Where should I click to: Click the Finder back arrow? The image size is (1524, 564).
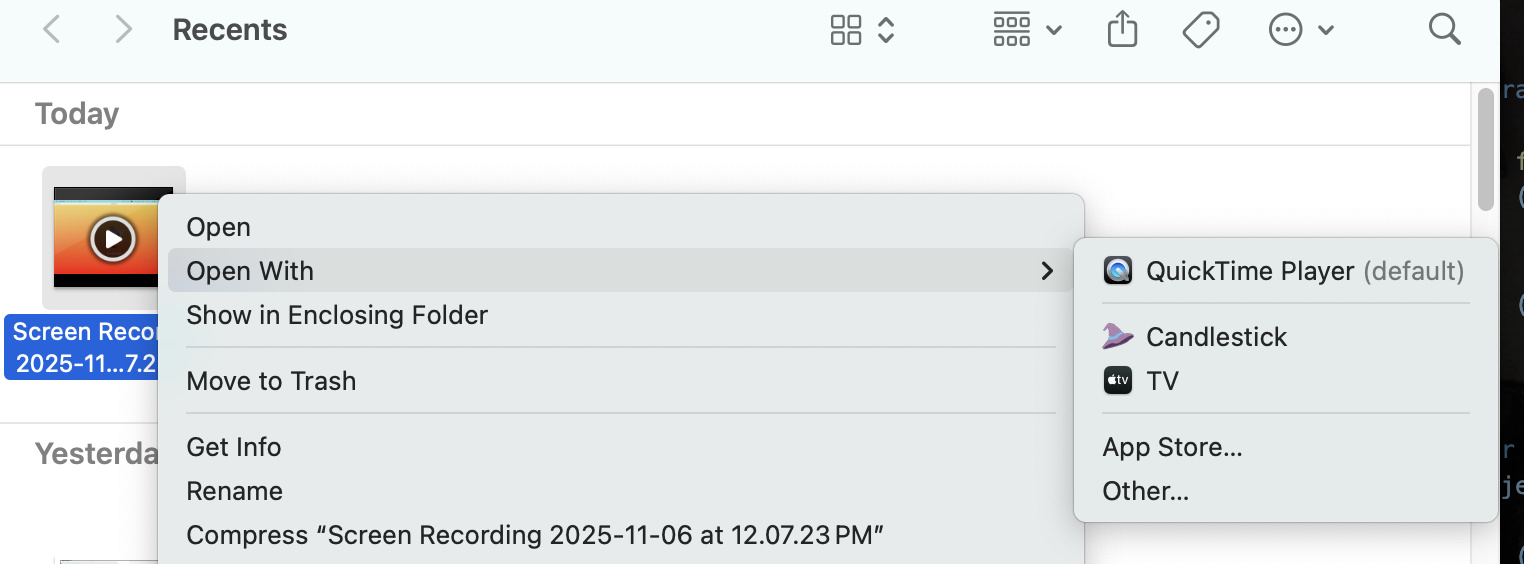(52, 30)
